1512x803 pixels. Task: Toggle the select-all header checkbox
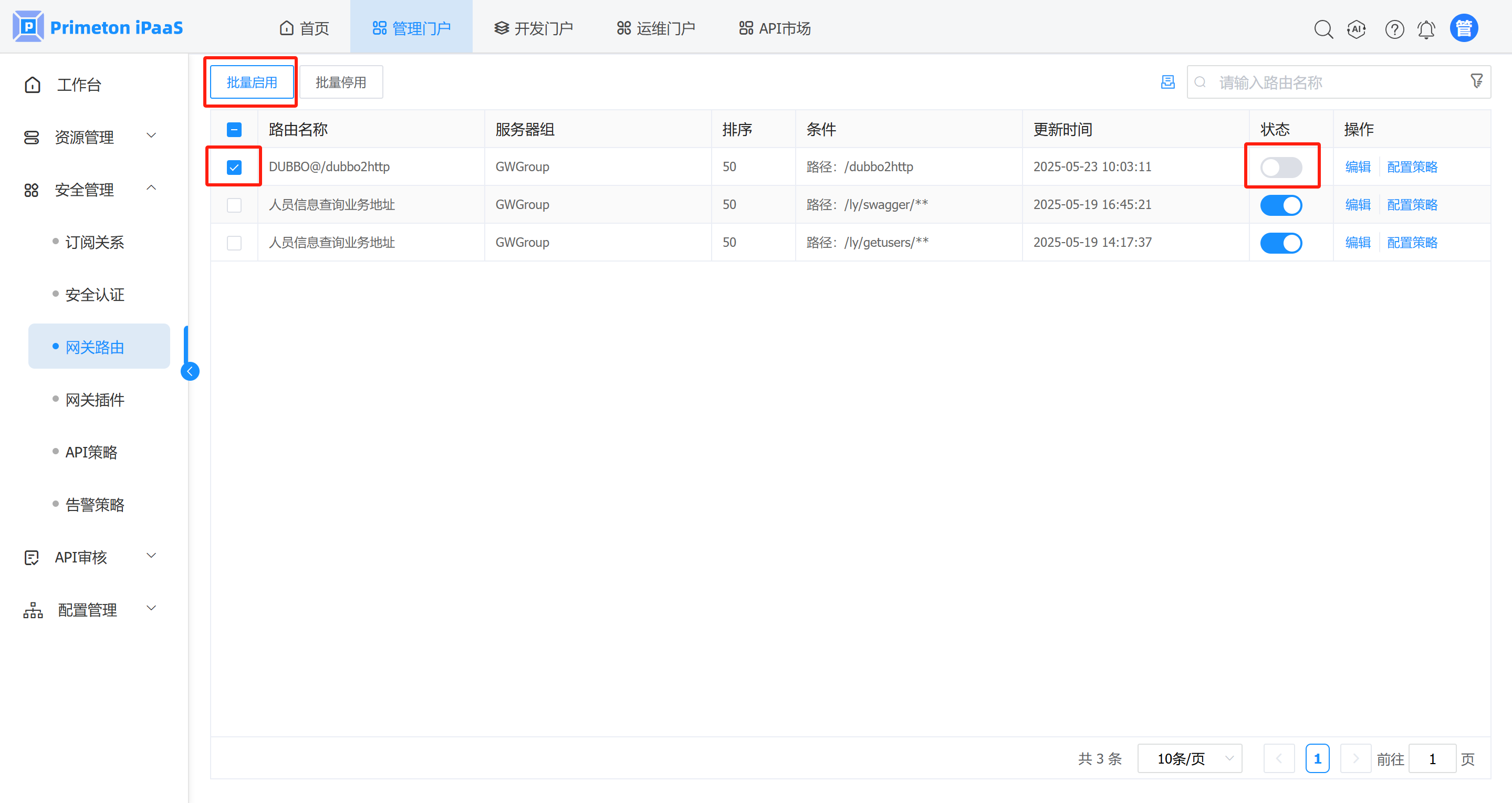[x=234, y=130]
